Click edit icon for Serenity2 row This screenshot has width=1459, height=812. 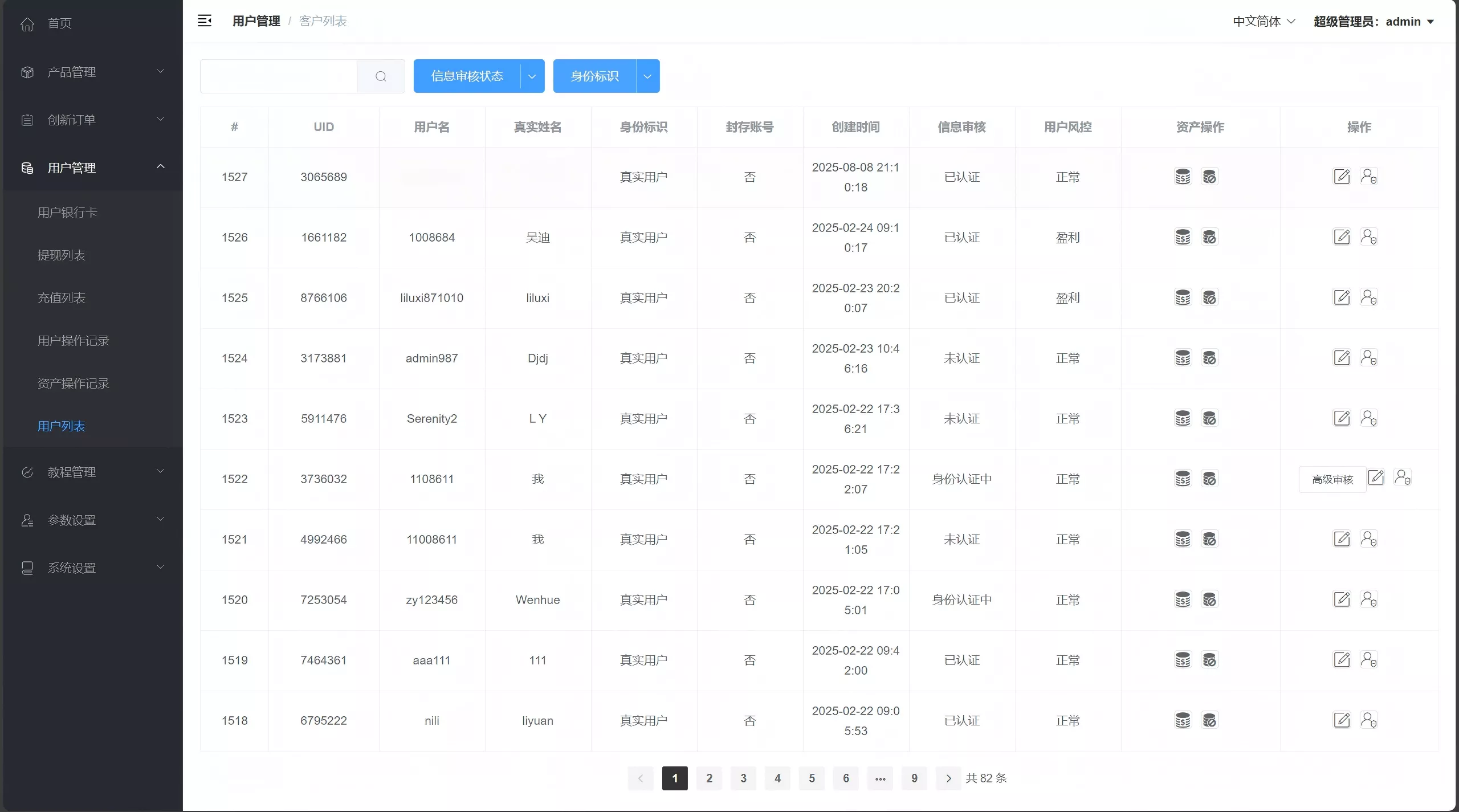point(1342,418)
